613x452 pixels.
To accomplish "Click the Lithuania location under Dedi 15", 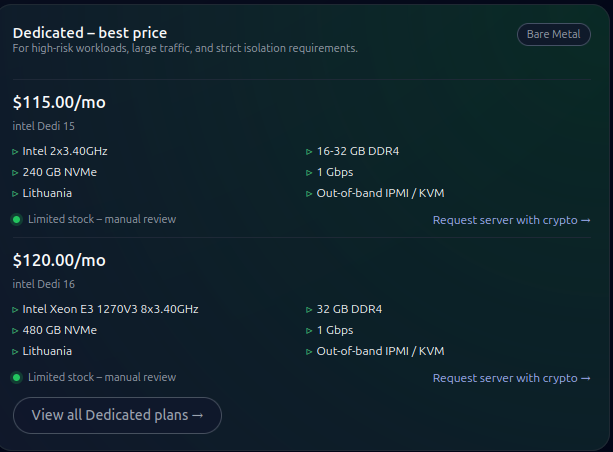I will click(47, 193).
